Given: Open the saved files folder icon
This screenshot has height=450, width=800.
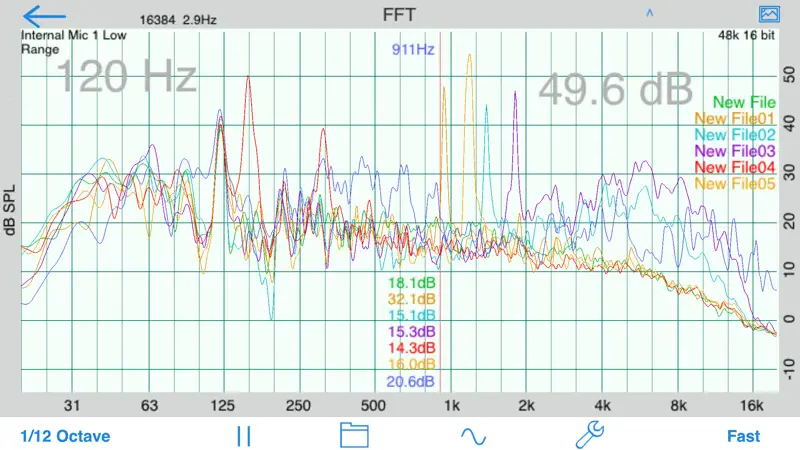Looking at the screenshot, I should click(x=354, y=435).
